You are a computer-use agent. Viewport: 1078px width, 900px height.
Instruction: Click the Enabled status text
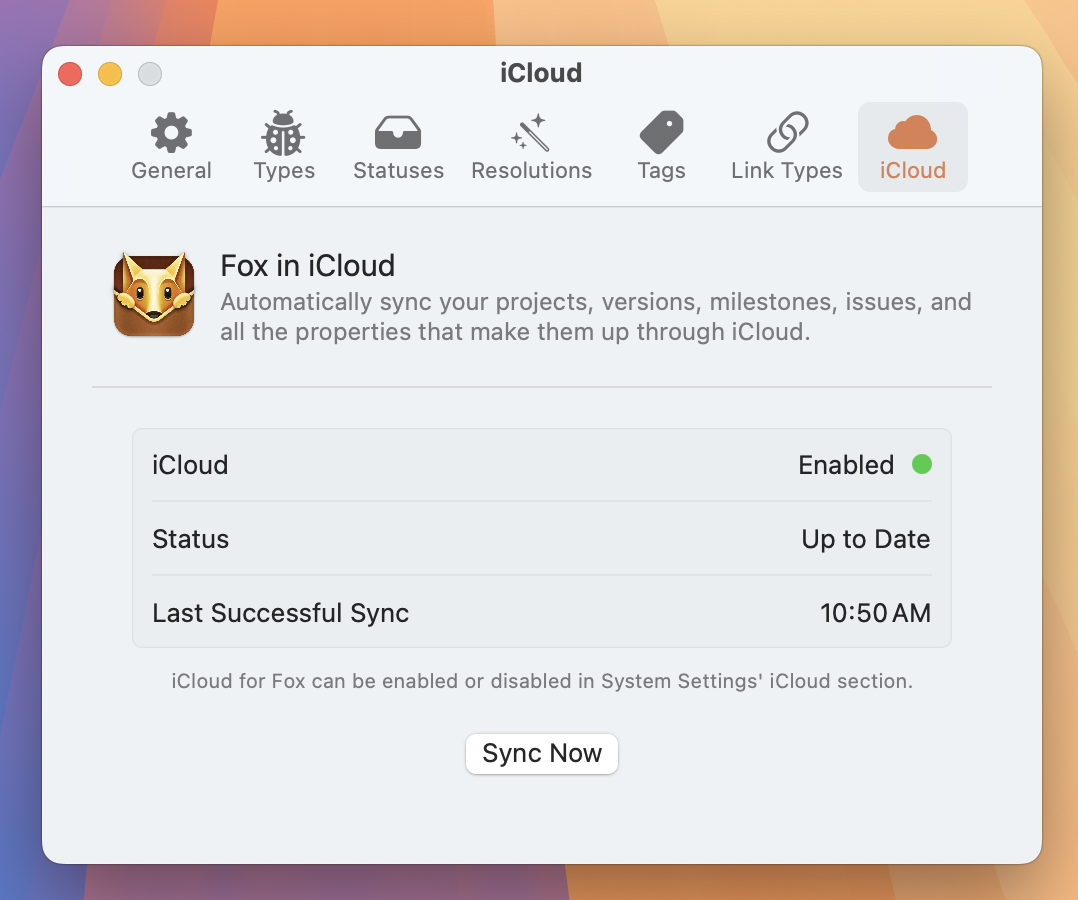[x=846, y=465]
